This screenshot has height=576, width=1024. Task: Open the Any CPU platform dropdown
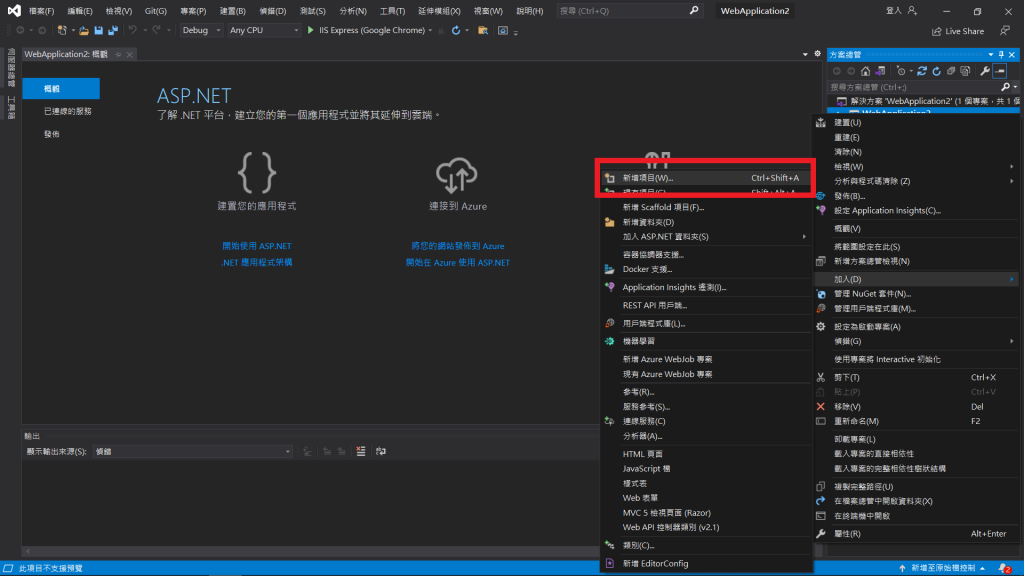coord(264,30)
